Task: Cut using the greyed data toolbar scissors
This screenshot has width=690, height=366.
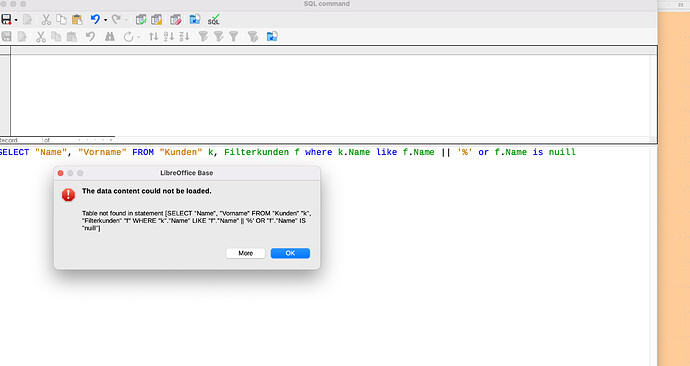Action: point(41,36)
